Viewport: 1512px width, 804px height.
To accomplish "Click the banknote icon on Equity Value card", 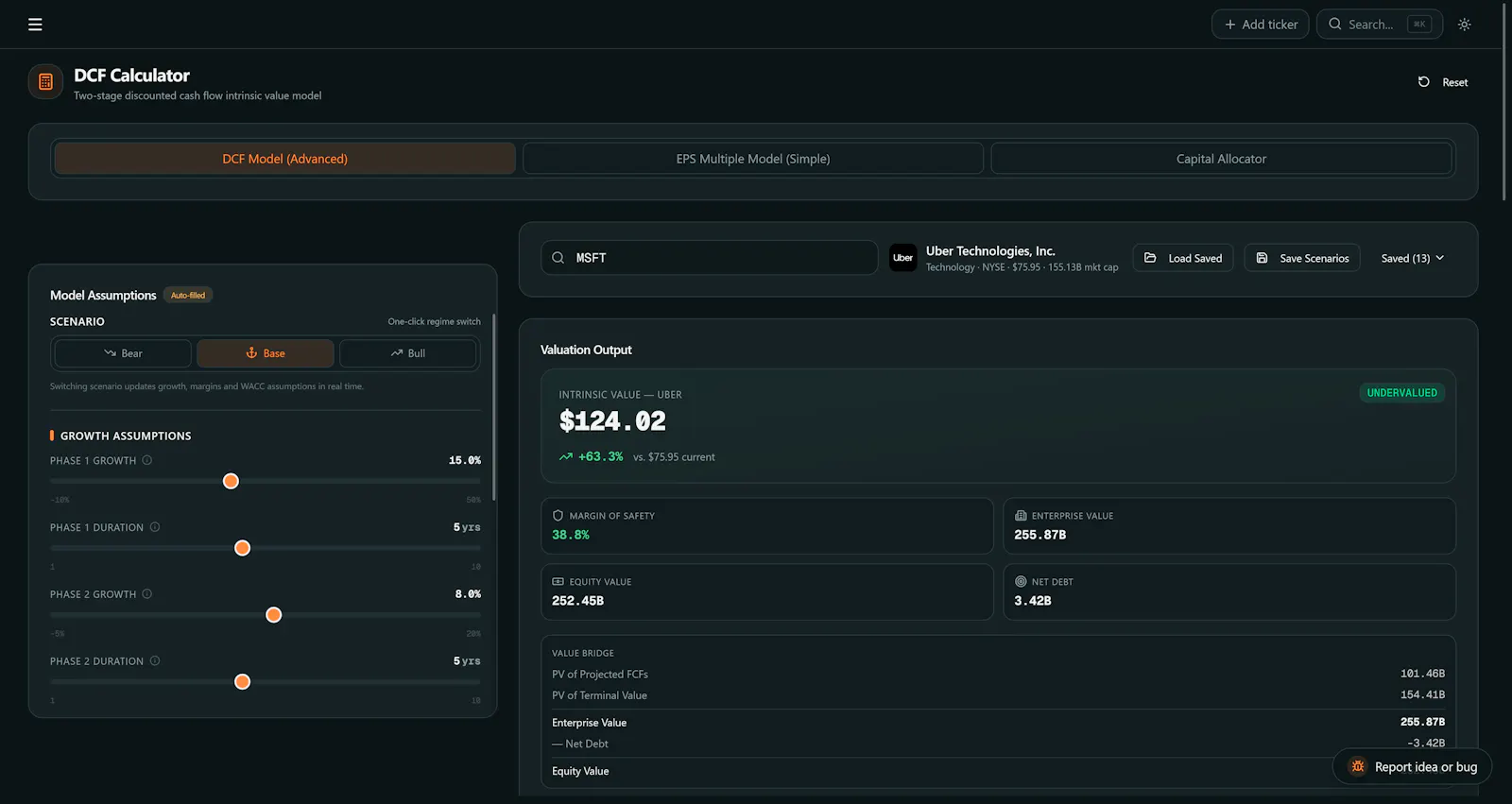I will point(558,582).
